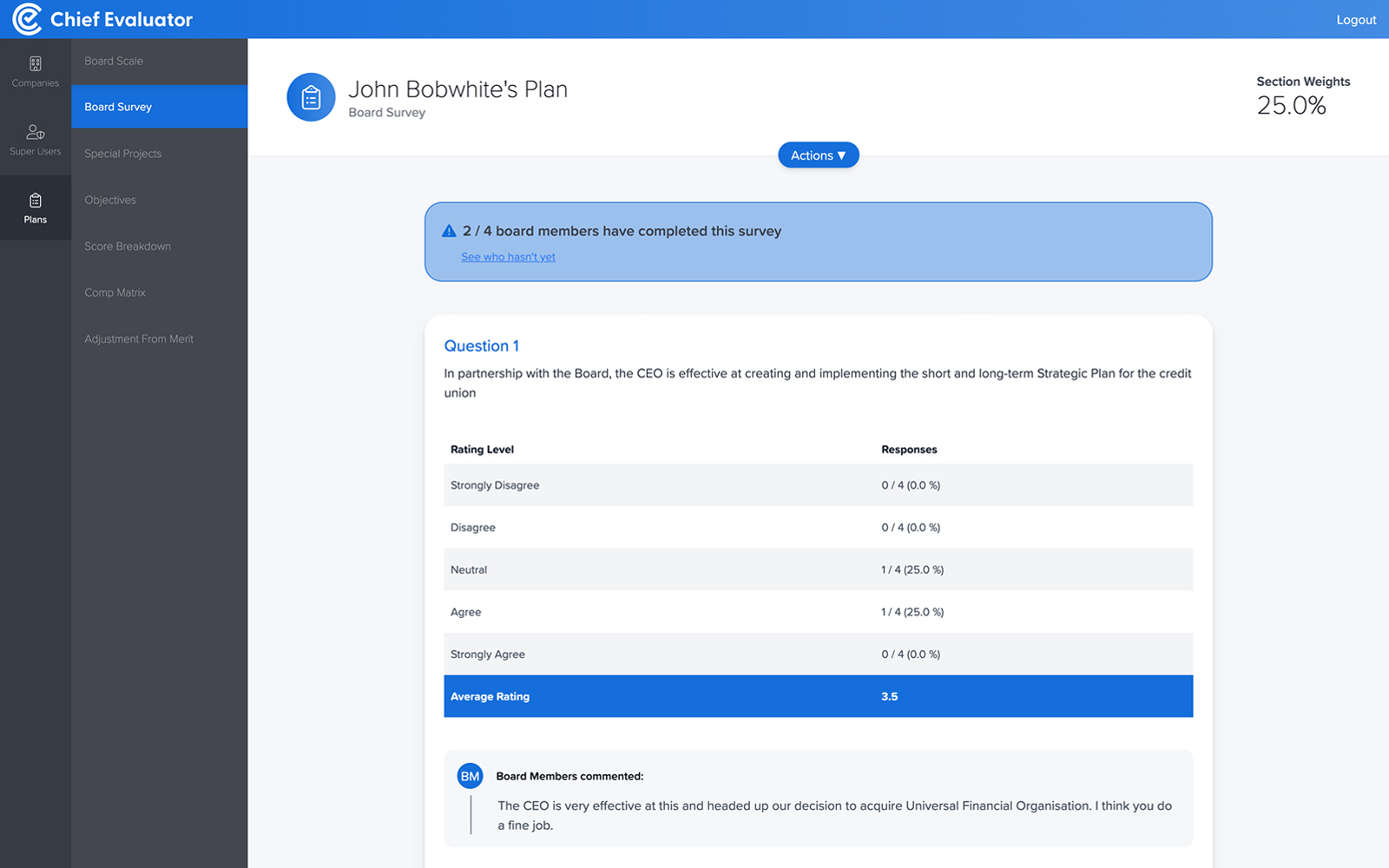Viewport: 1389px width, 868px height.
Task: Navigate to Objectives
Action: click(x=109, y=200)
